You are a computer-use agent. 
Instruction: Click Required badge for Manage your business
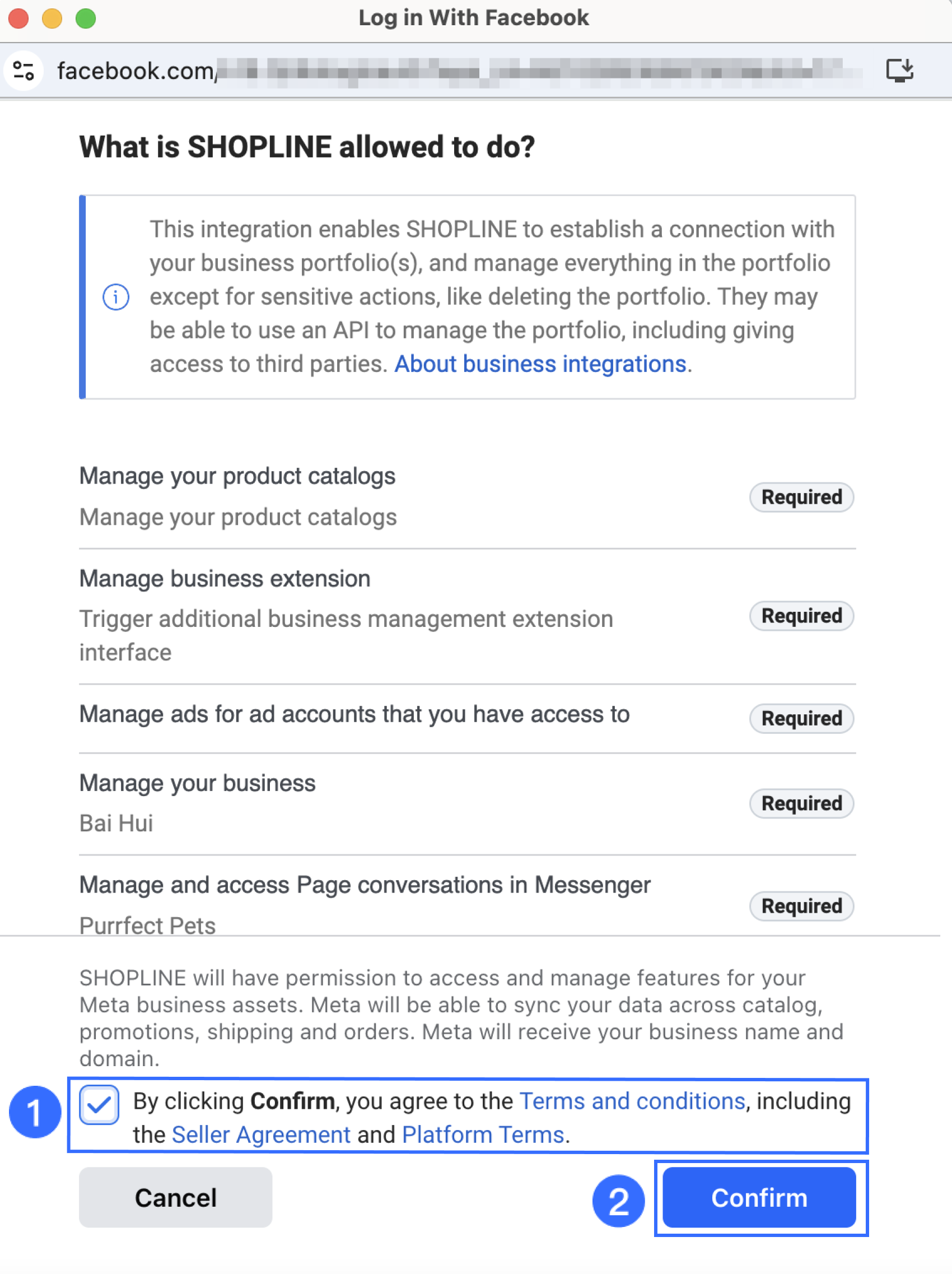[801, 803]
